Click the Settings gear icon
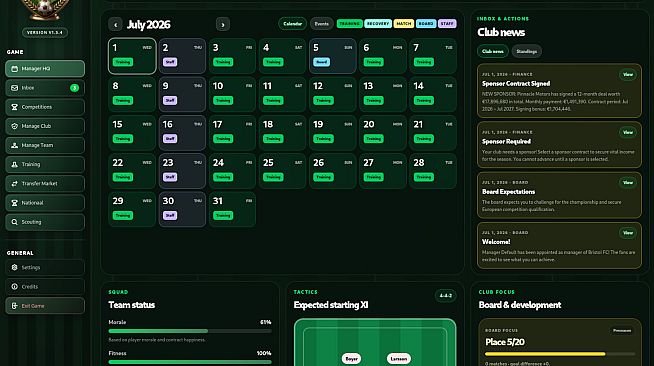This screenshot has height=366, width=654. point(15,268)
